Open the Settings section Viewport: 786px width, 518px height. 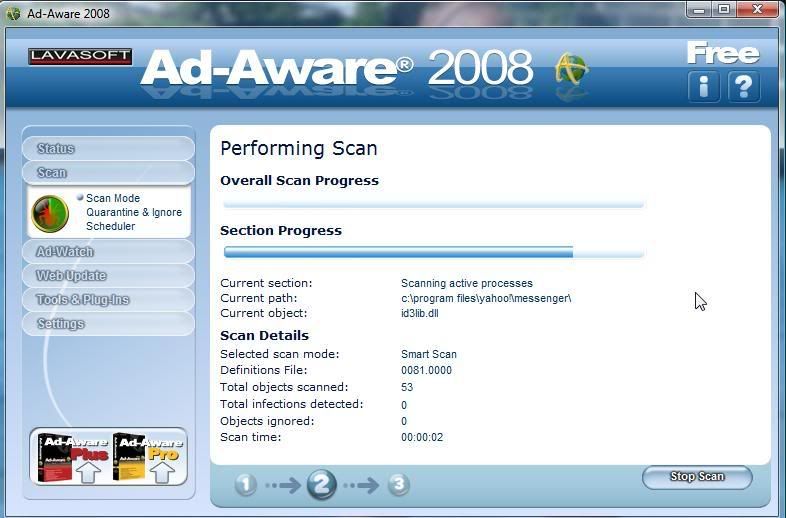click(x=108, y=323)
